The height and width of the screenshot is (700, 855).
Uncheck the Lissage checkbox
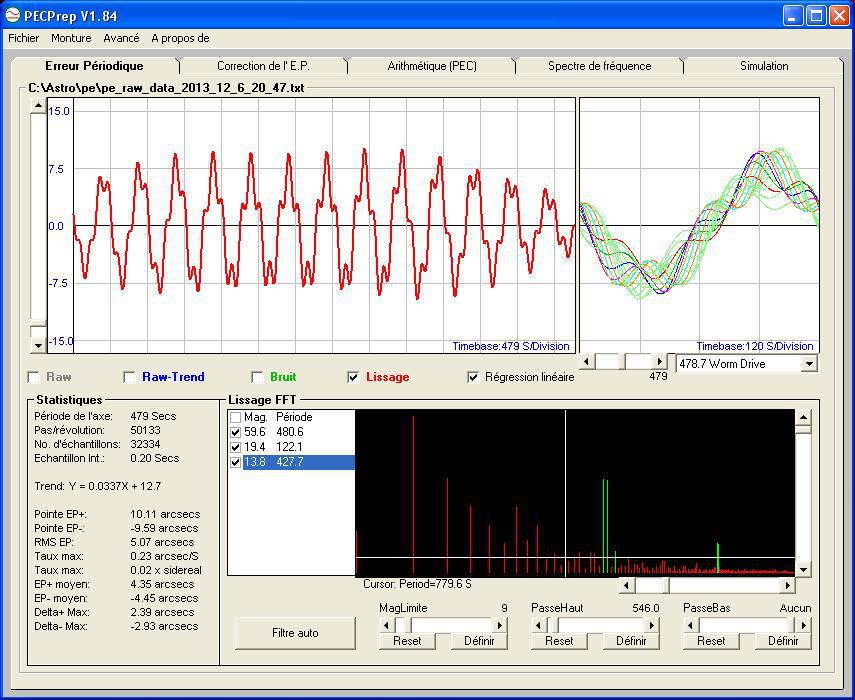353,377
